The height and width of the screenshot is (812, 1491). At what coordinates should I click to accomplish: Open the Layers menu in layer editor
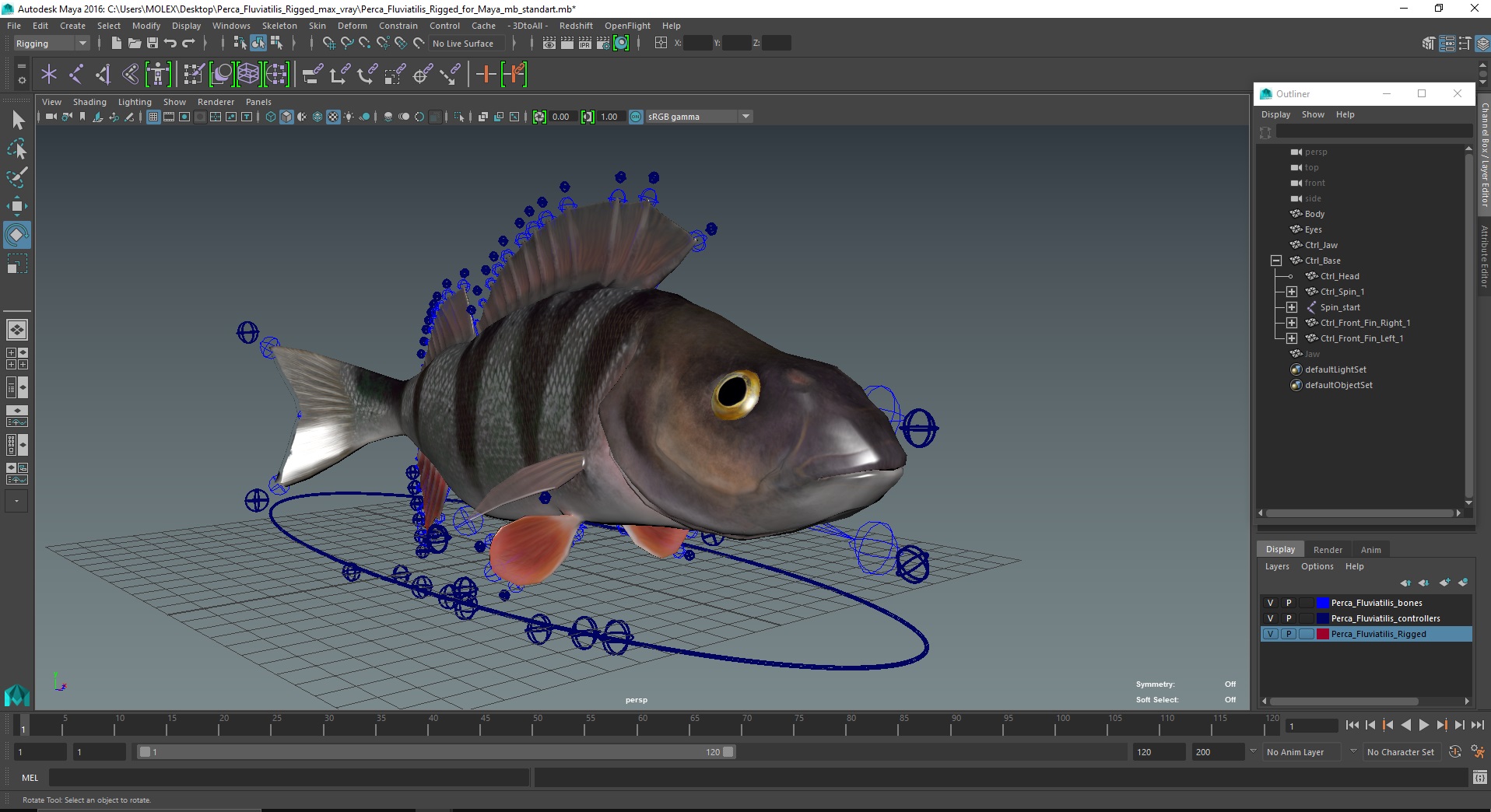(1276, 566)
